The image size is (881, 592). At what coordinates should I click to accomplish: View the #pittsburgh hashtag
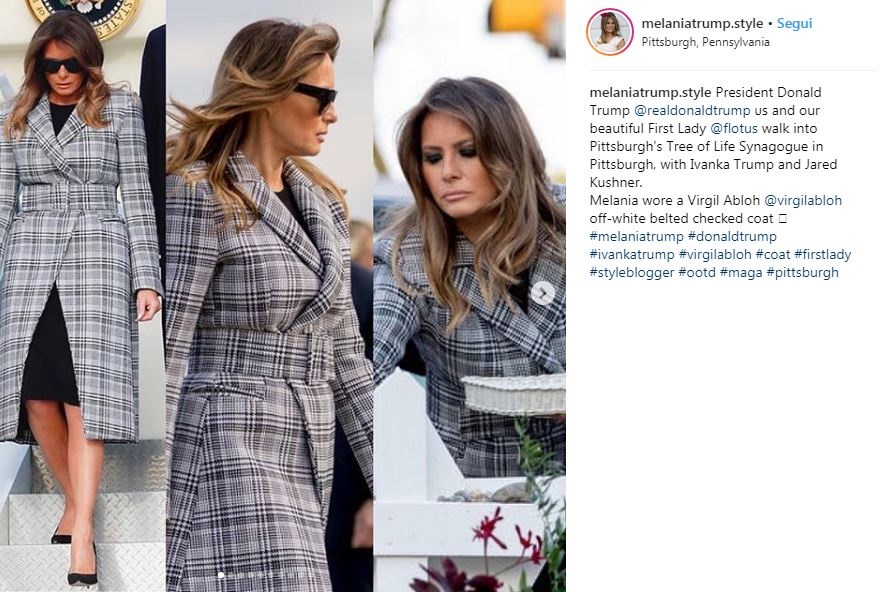(x=802, y=272)
